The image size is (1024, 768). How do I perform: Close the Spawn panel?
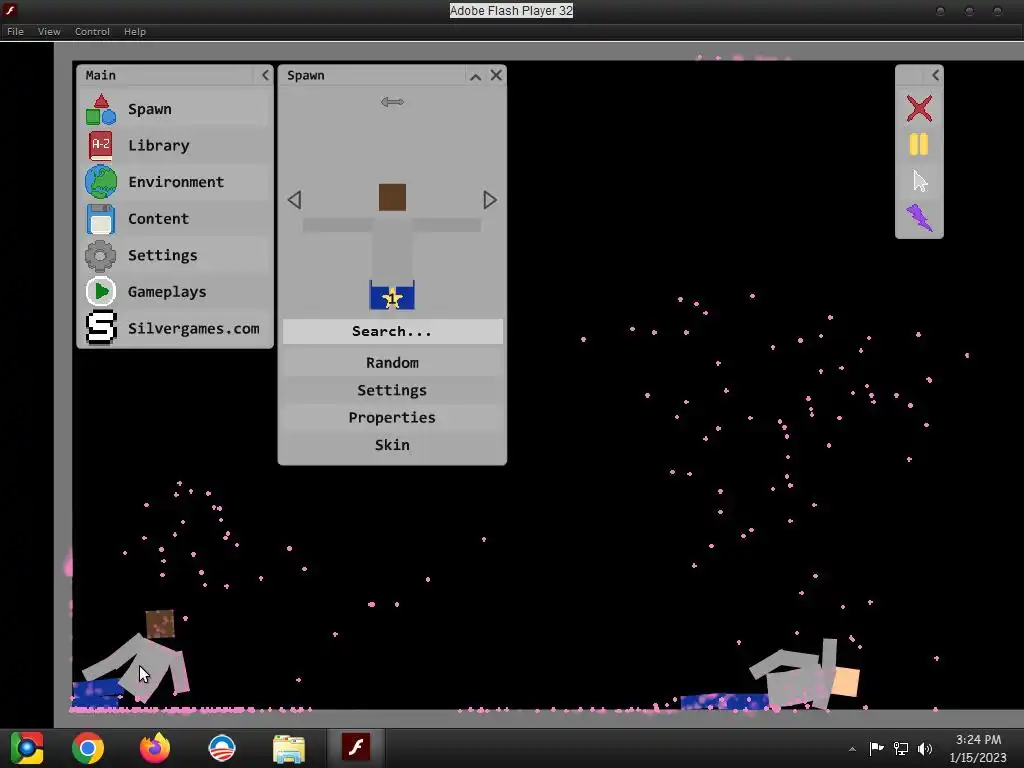[x=496, y=75]
